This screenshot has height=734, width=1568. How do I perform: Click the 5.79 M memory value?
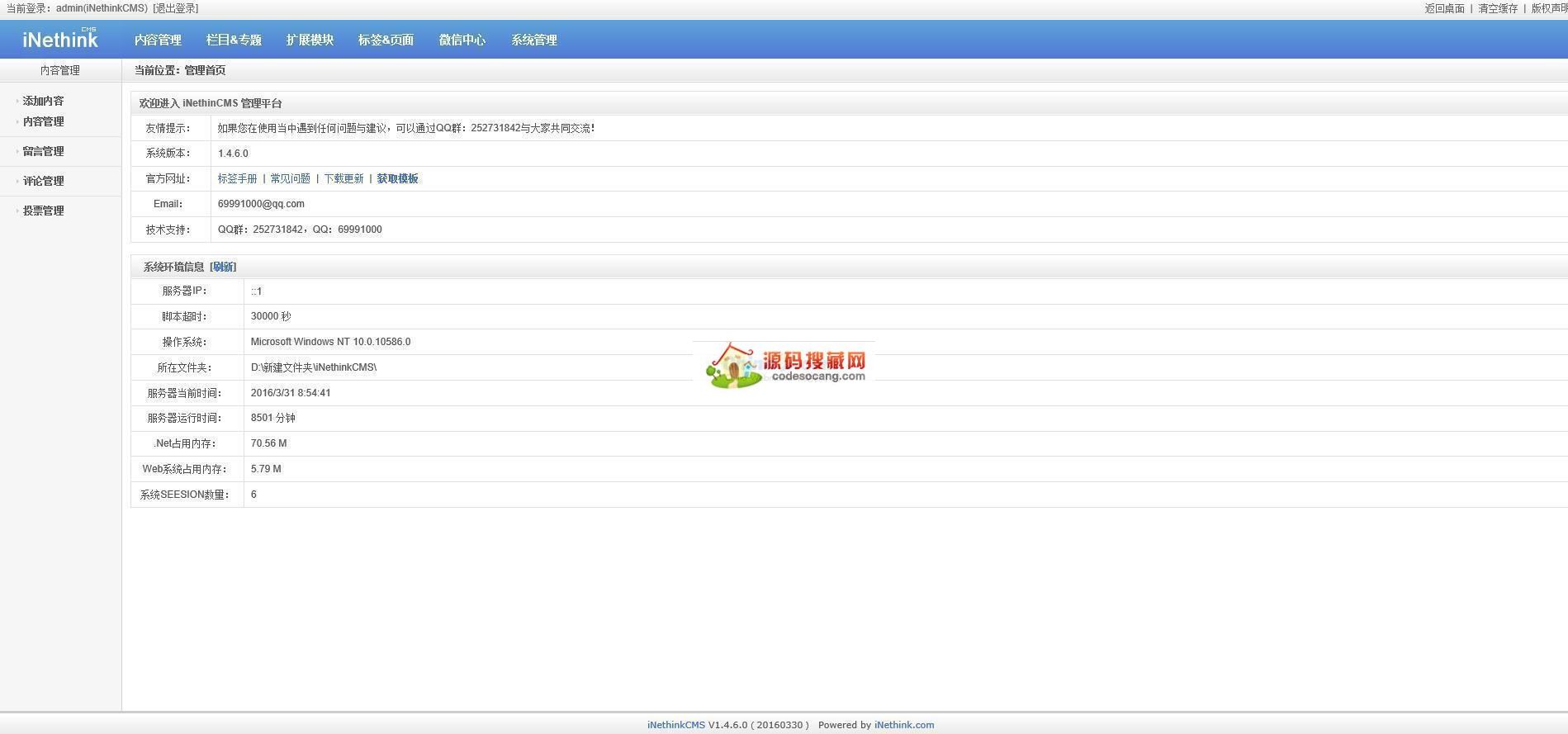point(266,469)
